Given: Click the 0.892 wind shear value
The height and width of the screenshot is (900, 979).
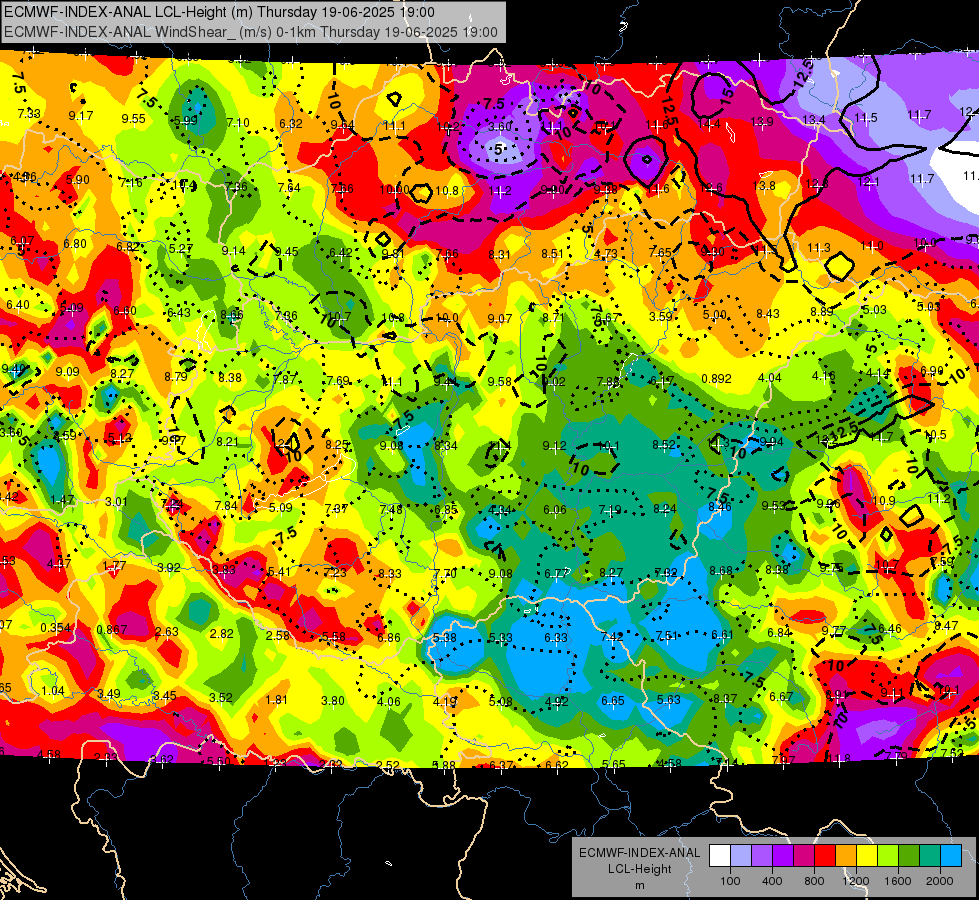Looking at the screenshot, I should [716, 378].
